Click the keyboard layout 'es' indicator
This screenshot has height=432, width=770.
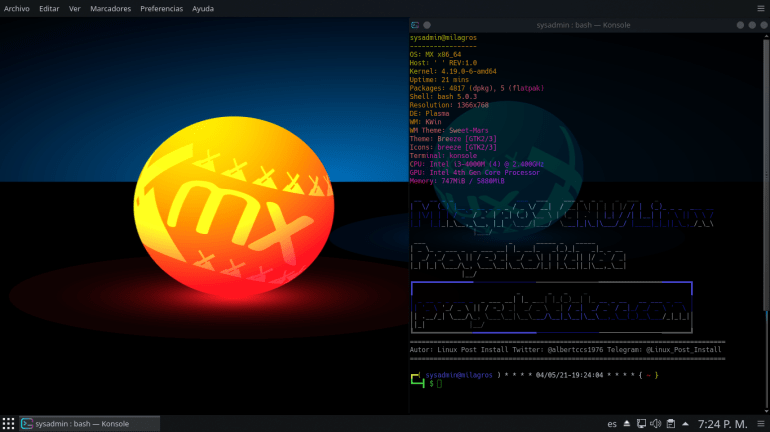(611, 423)
